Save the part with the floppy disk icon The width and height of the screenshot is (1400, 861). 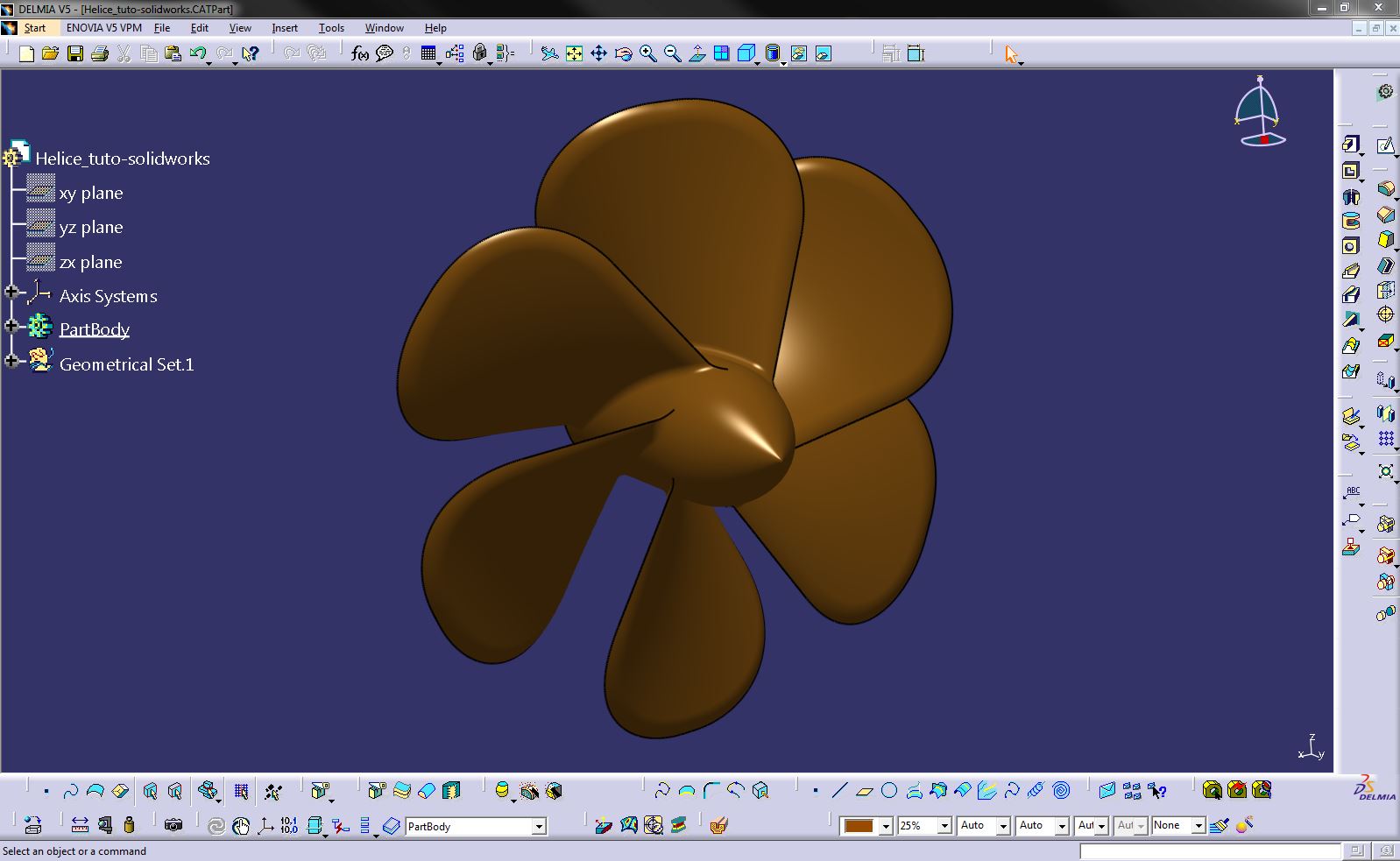coord(75,53)
